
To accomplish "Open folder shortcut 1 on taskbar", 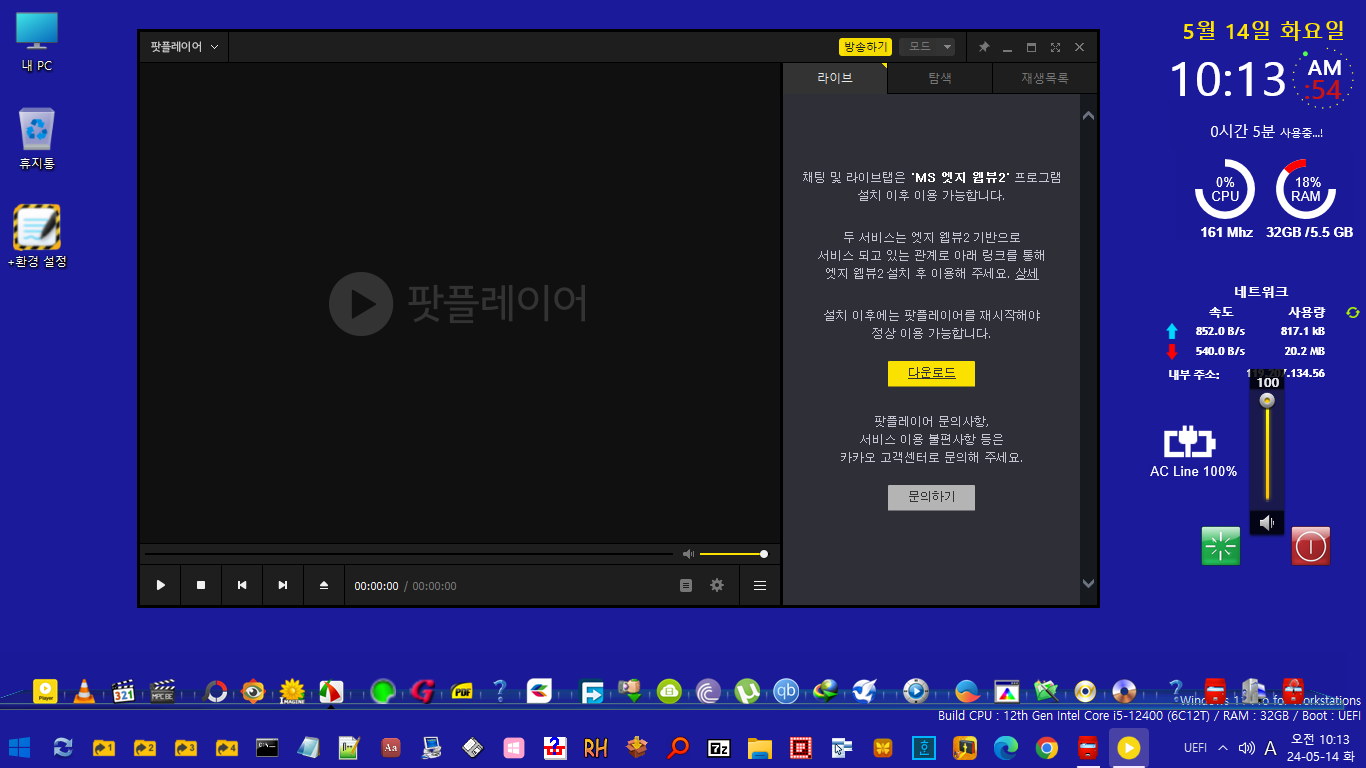I will 104,747.
